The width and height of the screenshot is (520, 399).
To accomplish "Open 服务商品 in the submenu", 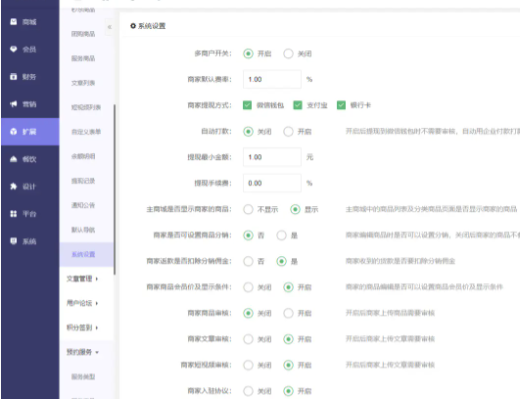I will coord(83,58).
